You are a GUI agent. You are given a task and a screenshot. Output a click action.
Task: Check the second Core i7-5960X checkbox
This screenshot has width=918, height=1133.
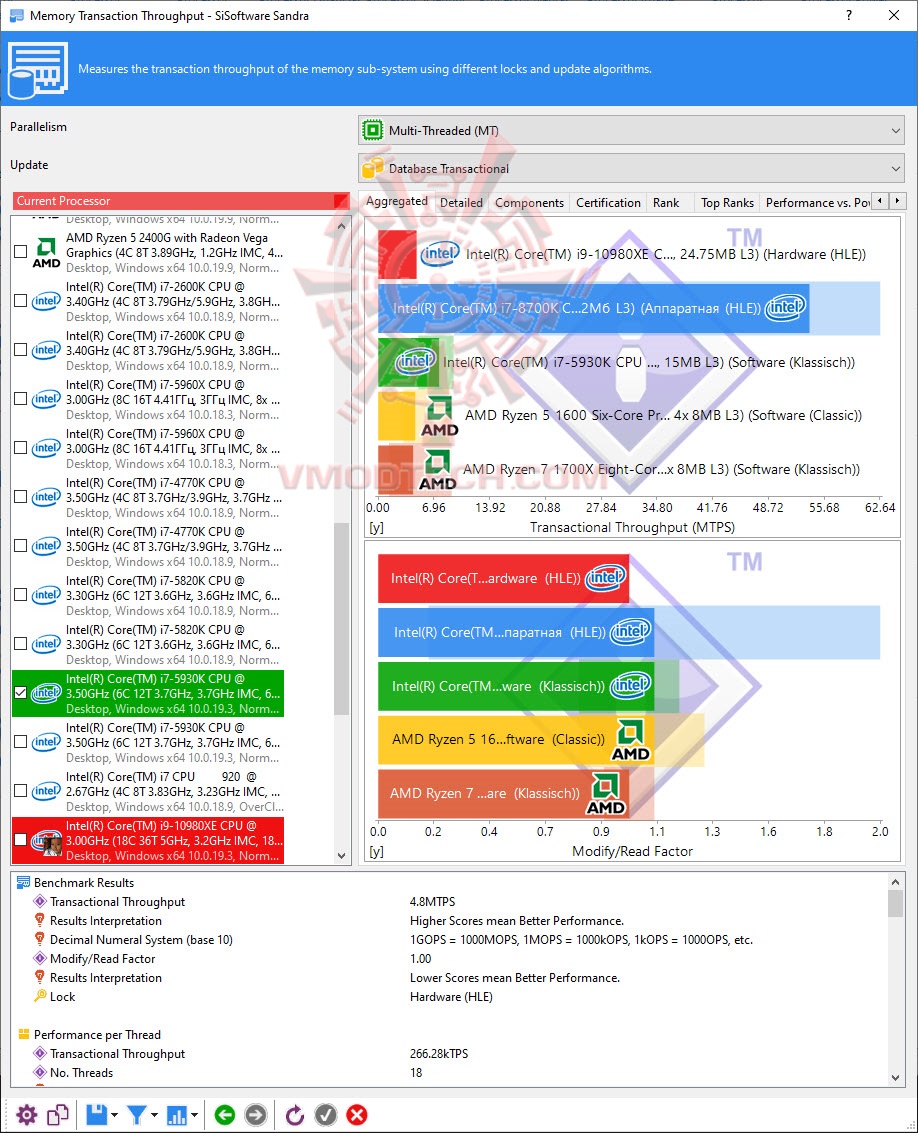coord(21,448)
